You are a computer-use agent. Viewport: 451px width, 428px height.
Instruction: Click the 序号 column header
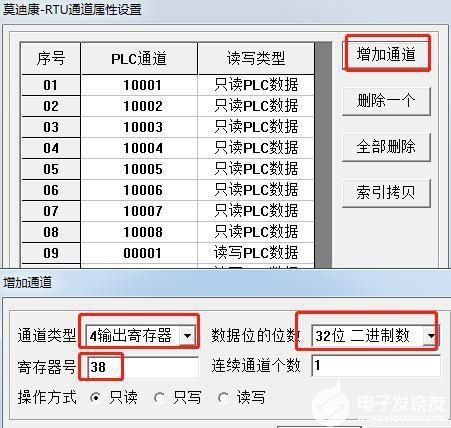[x=51, y=59]
